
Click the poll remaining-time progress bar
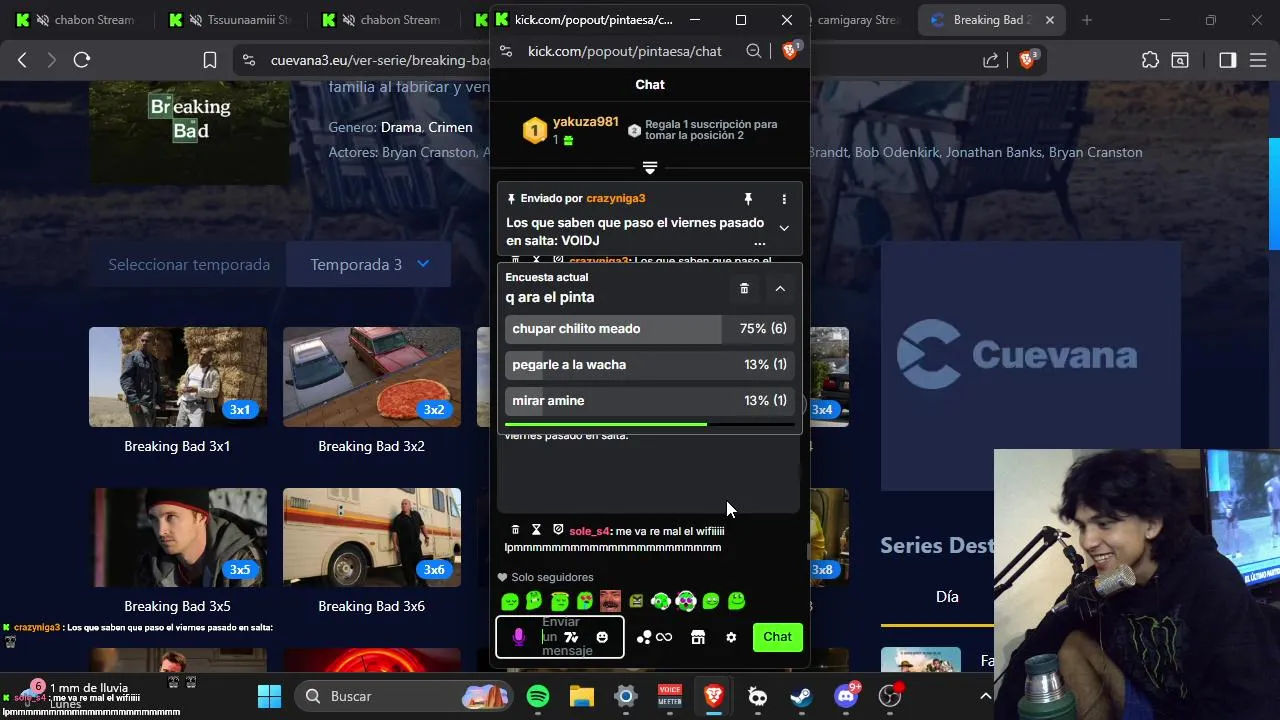[650, 424]
